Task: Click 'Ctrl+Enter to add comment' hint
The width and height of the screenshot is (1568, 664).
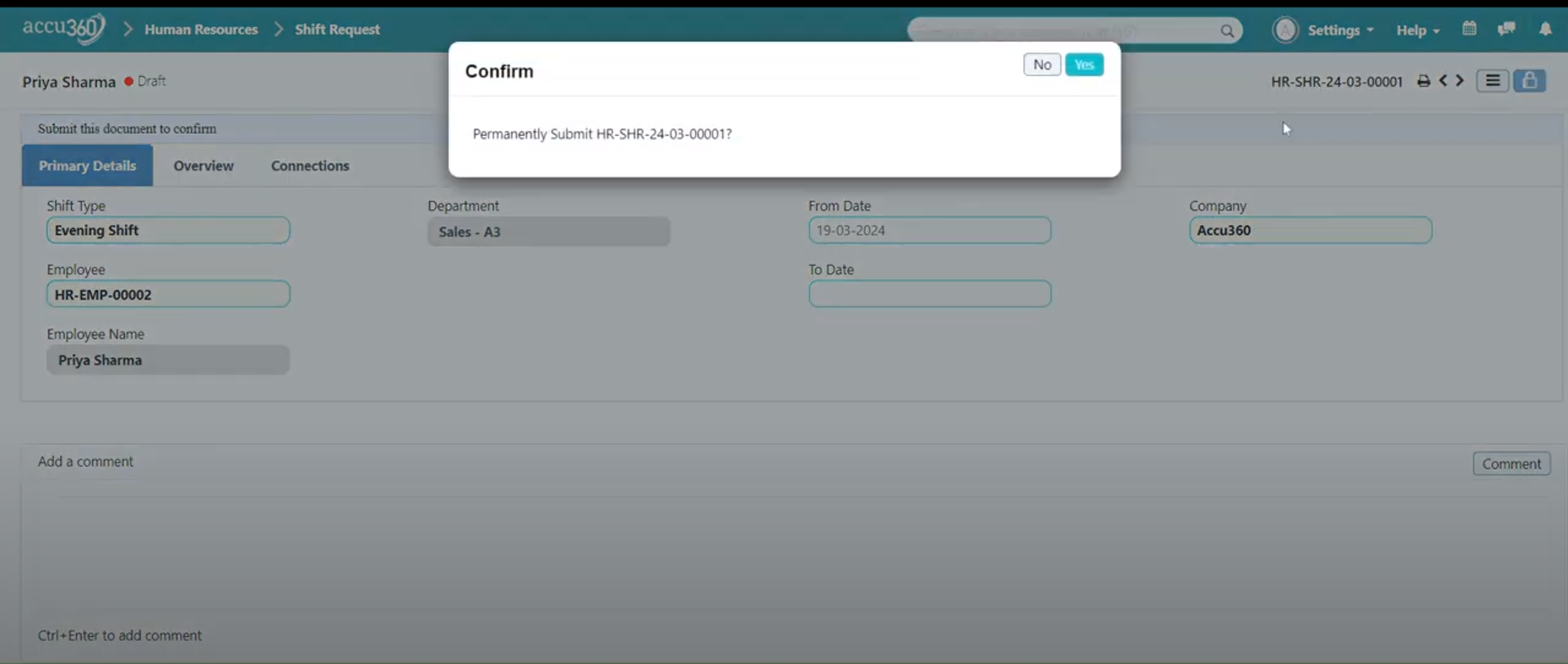Action: [x=119, y=635]
